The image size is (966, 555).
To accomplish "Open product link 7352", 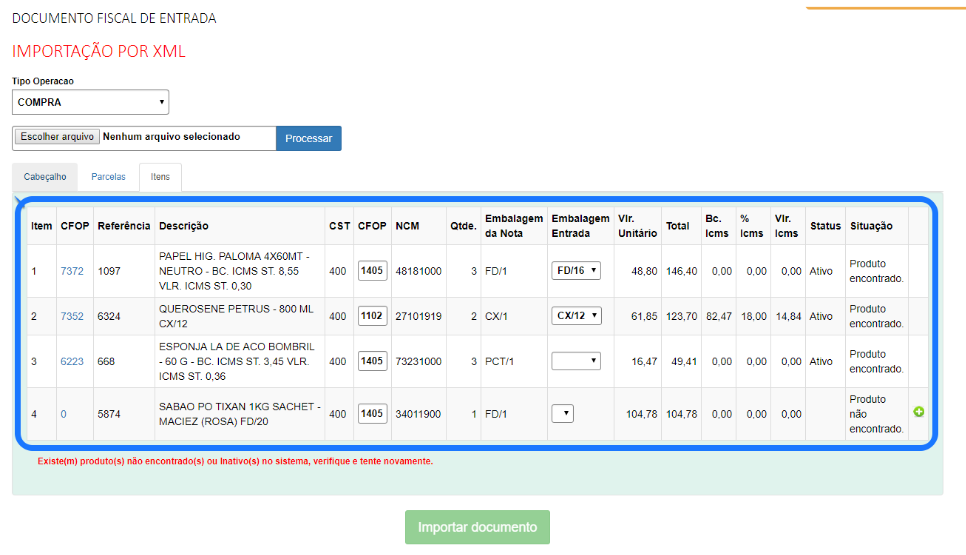I will coord(72,316).
